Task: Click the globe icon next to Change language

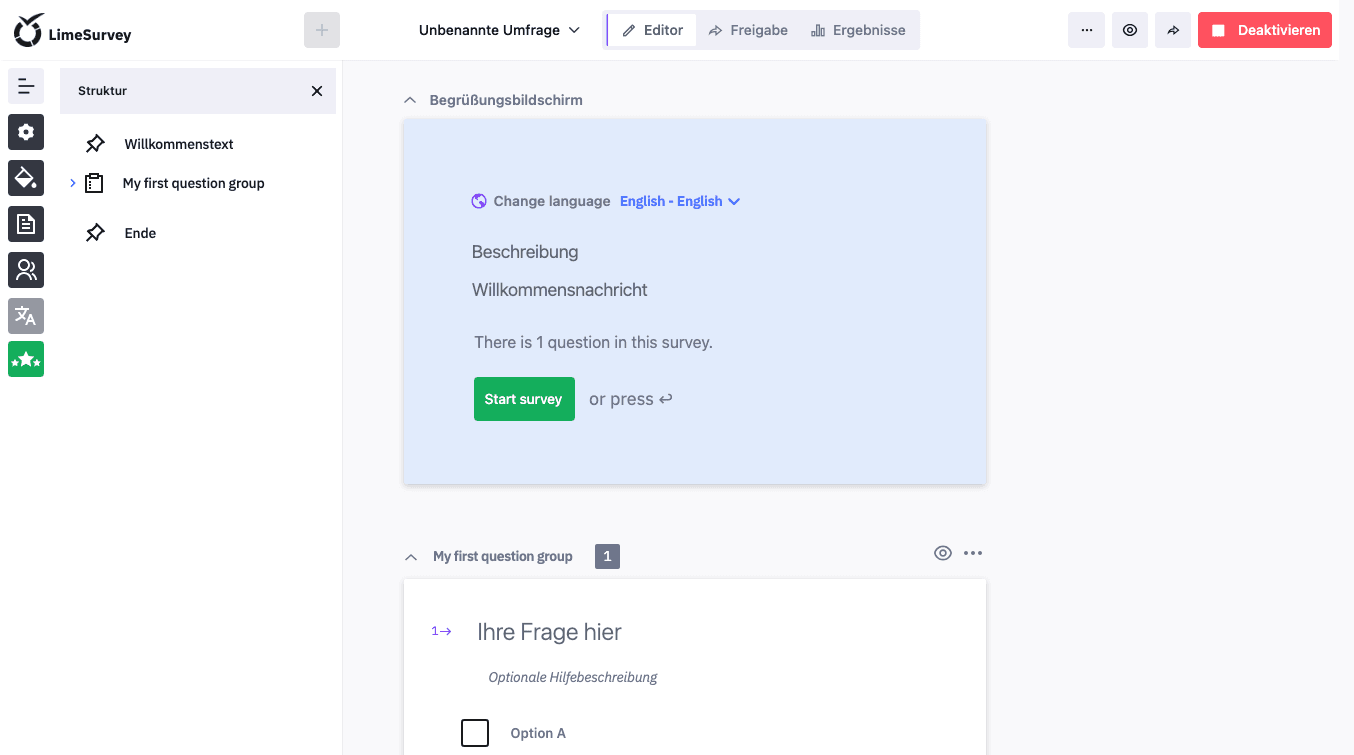Action: pyautogui.click(x=479, y=201)
